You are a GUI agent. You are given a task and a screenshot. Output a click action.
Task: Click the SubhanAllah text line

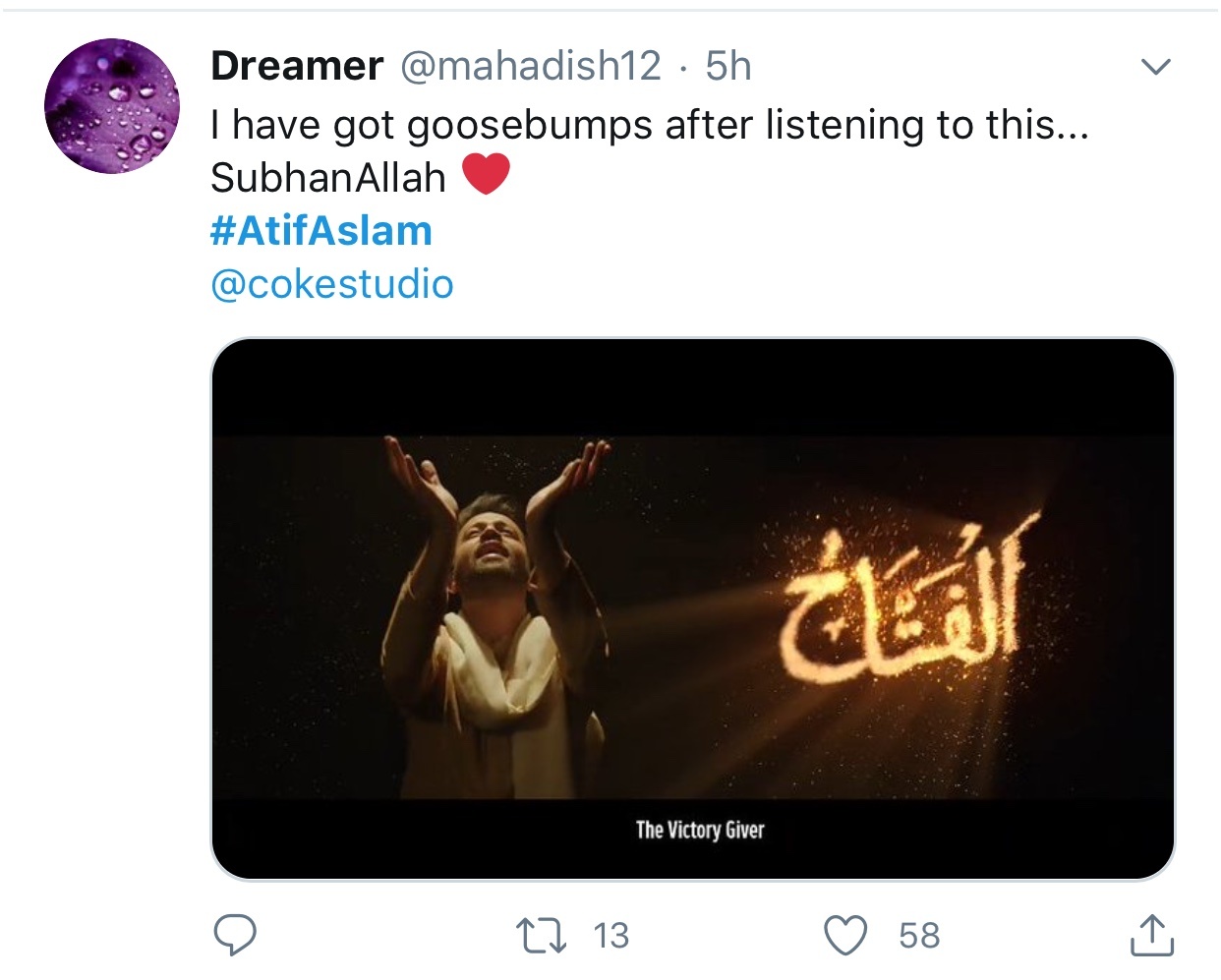(328, 178)
